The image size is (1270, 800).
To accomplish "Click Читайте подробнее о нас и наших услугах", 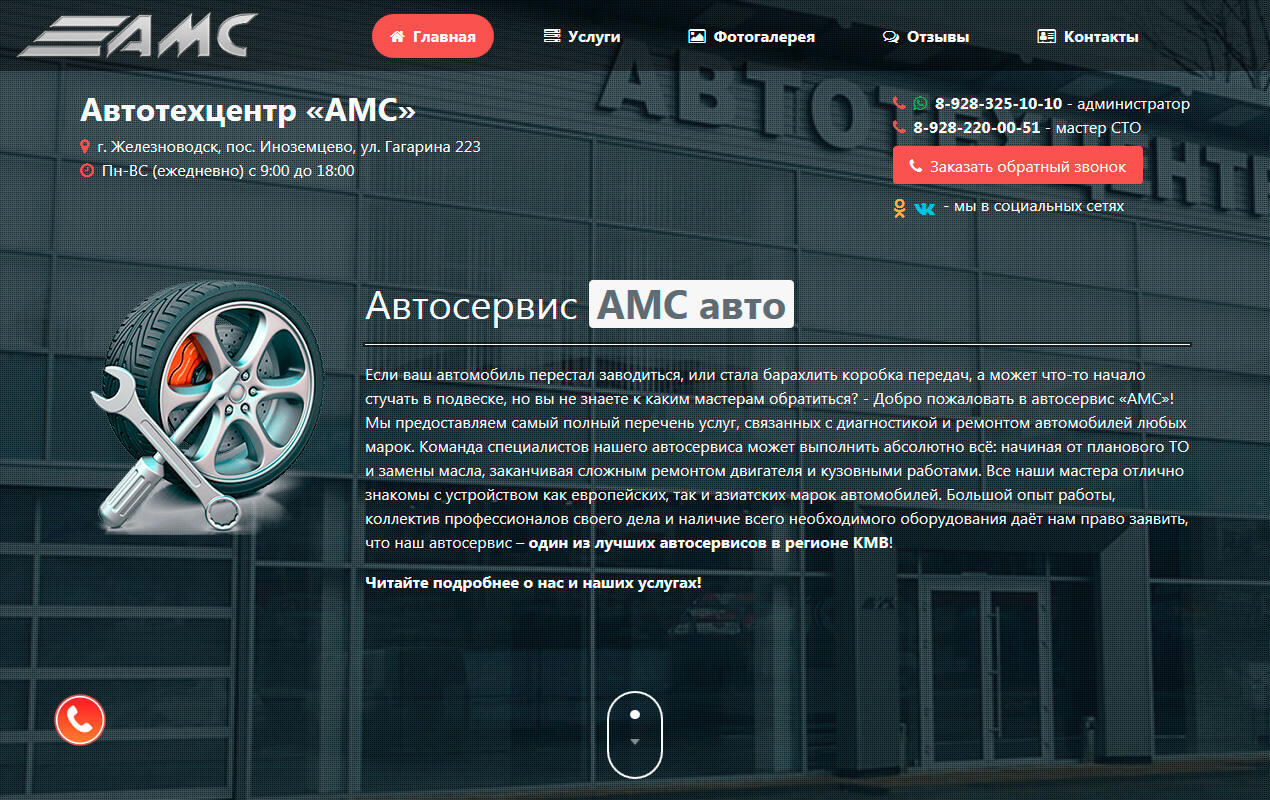I will (x=534, y=582).
